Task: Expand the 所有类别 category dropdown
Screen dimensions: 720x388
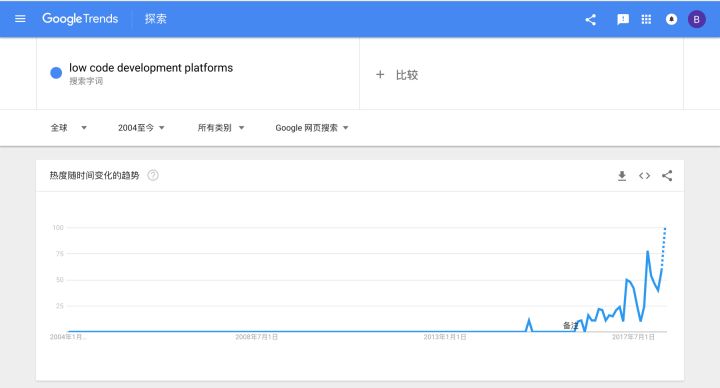Action: coord(220,128)
